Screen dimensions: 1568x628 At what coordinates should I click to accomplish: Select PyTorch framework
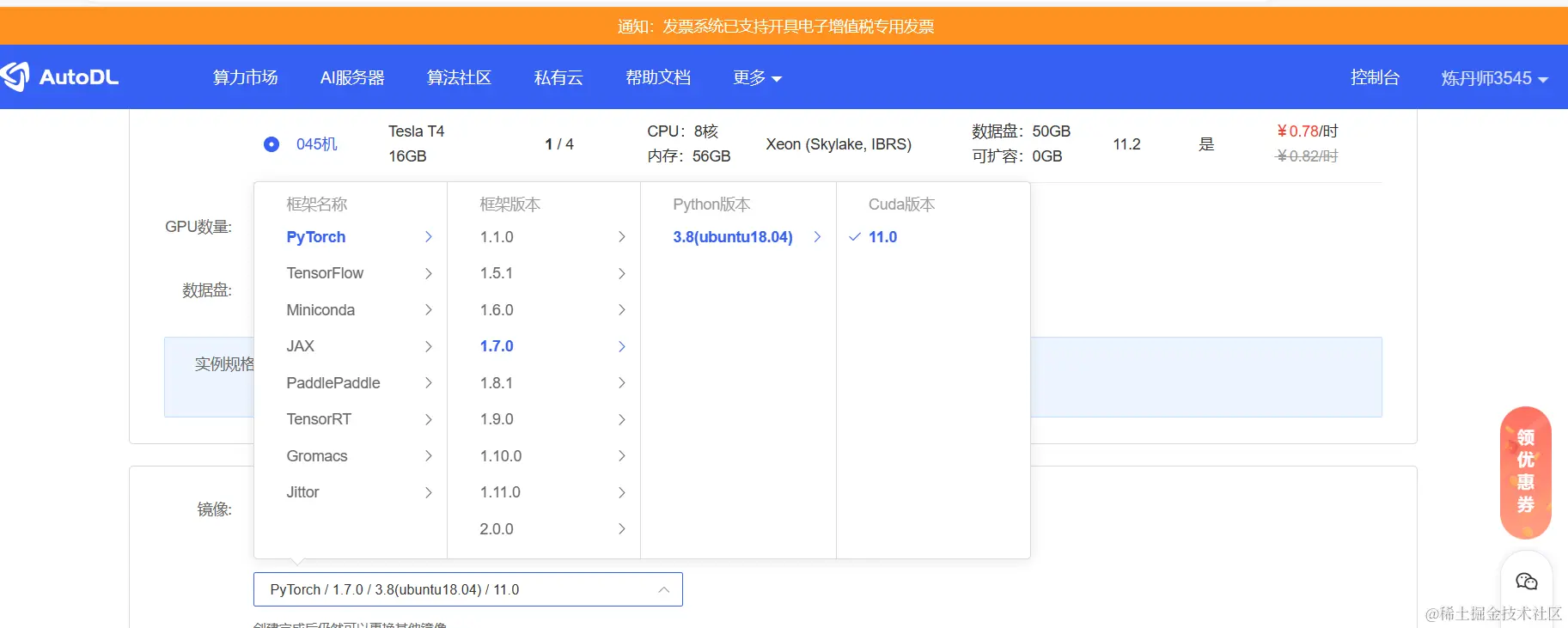pyautogui.click(x=316, y=237)
